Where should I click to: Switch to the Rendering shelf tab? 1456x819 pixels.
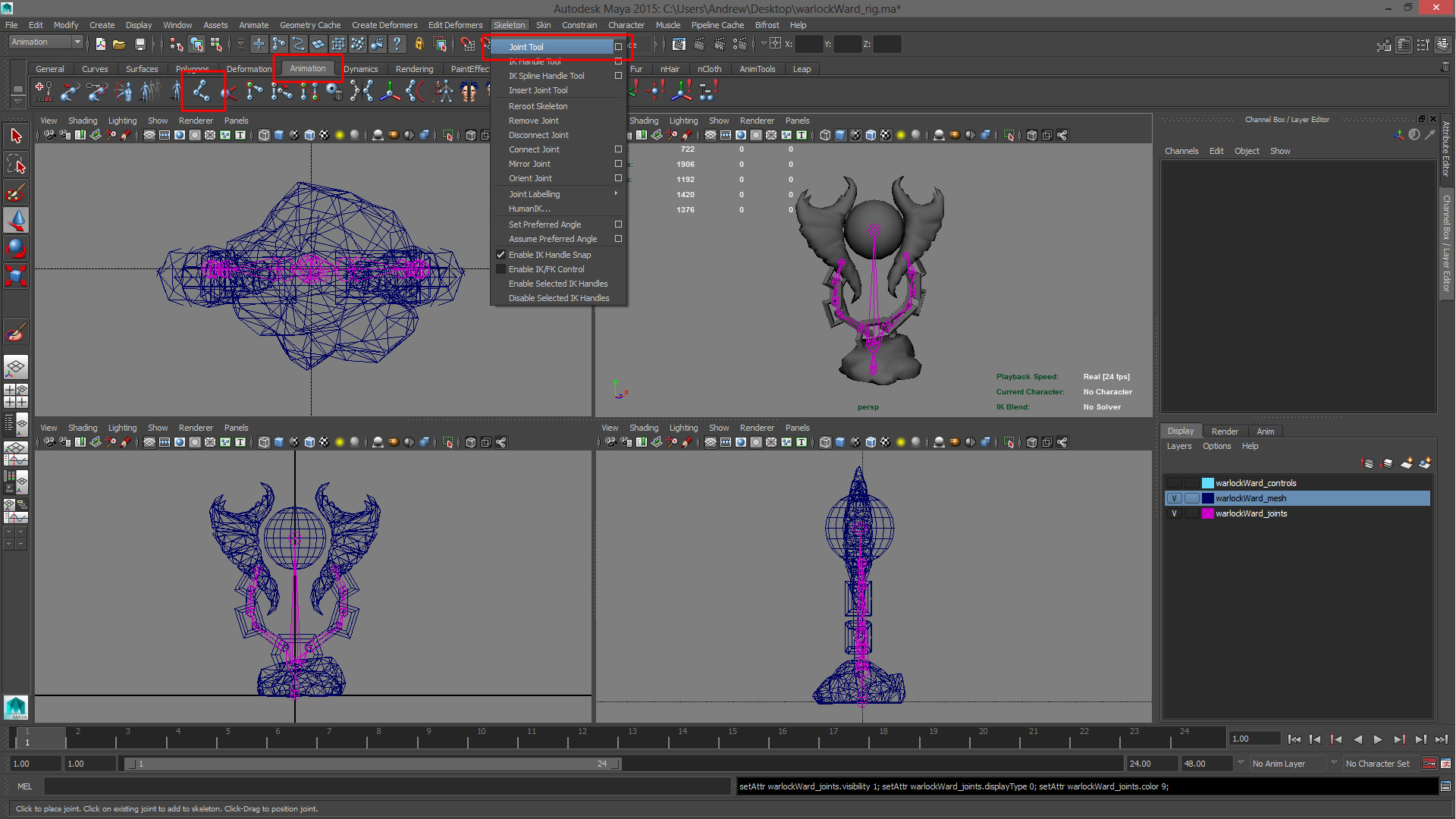click(414, 69)
